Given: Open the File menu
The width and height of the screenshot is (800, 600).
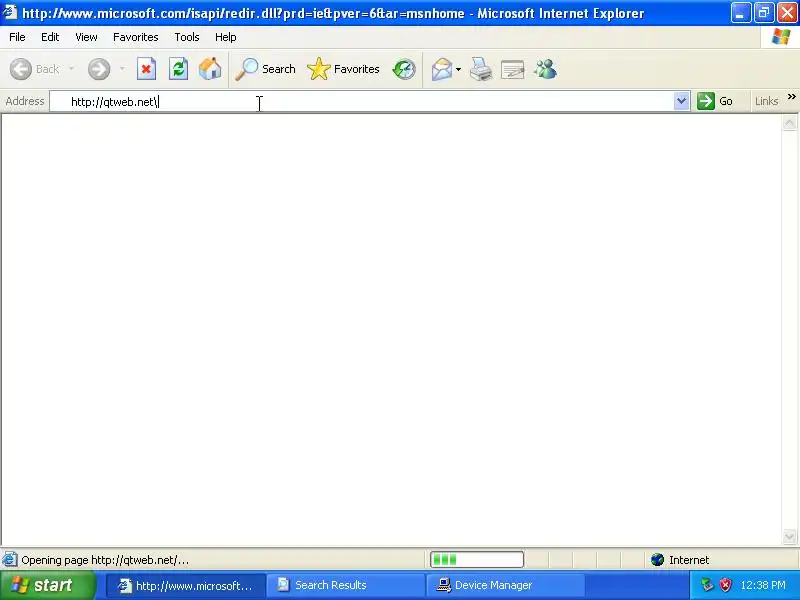Looking at the screenshot, I should [x=17, y=37].
